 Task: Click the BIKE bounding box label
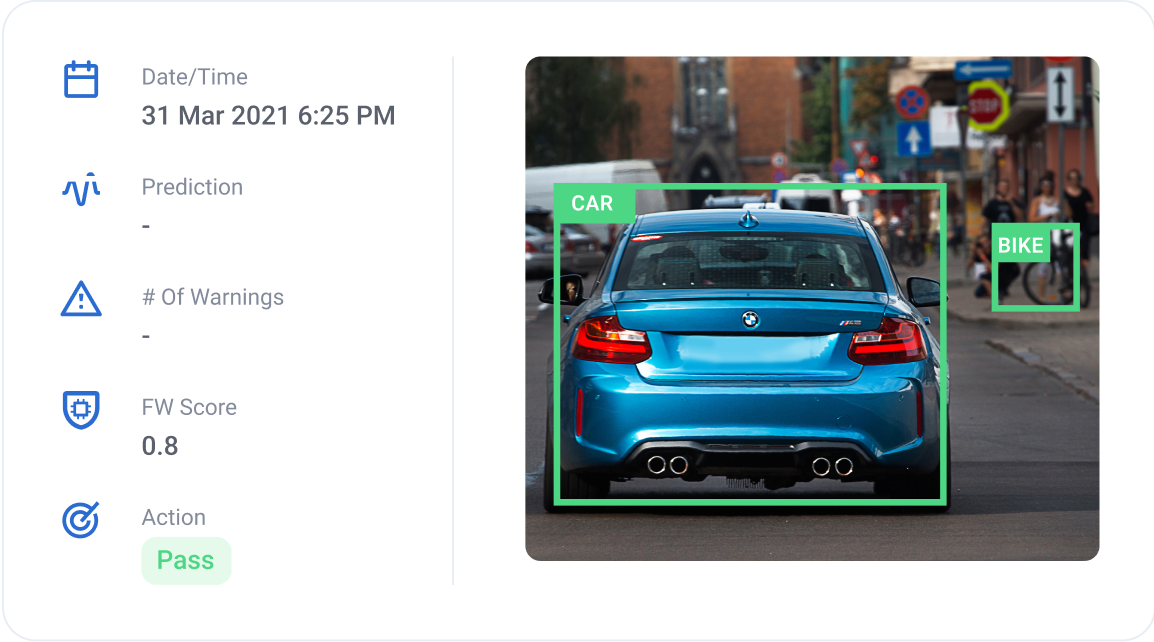1021,245
